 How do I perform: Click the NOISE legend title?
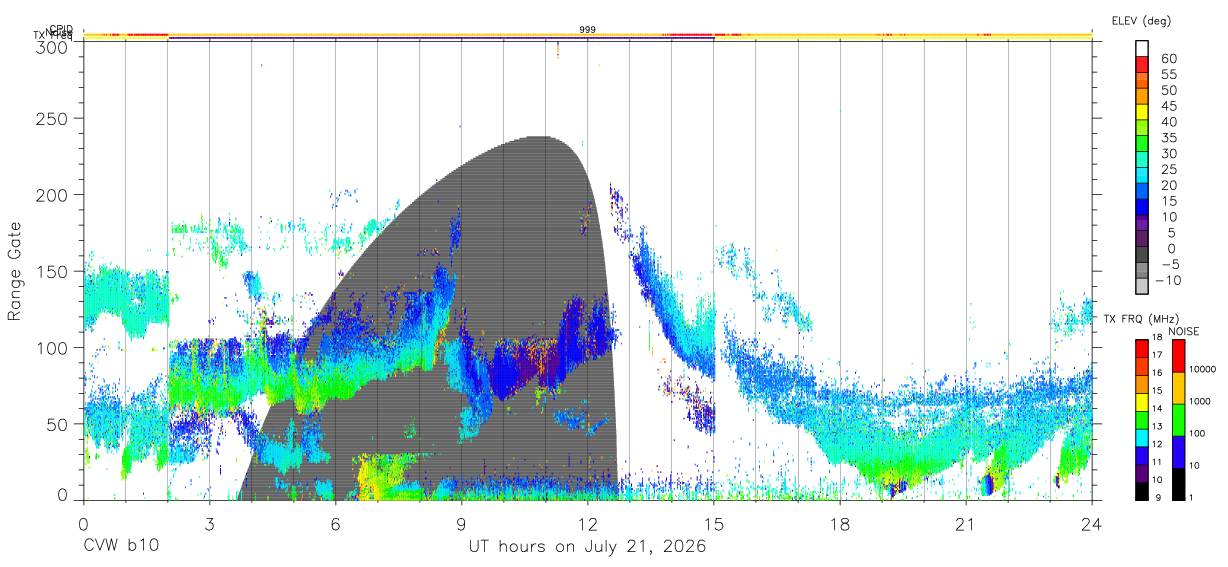point(1184,331)
